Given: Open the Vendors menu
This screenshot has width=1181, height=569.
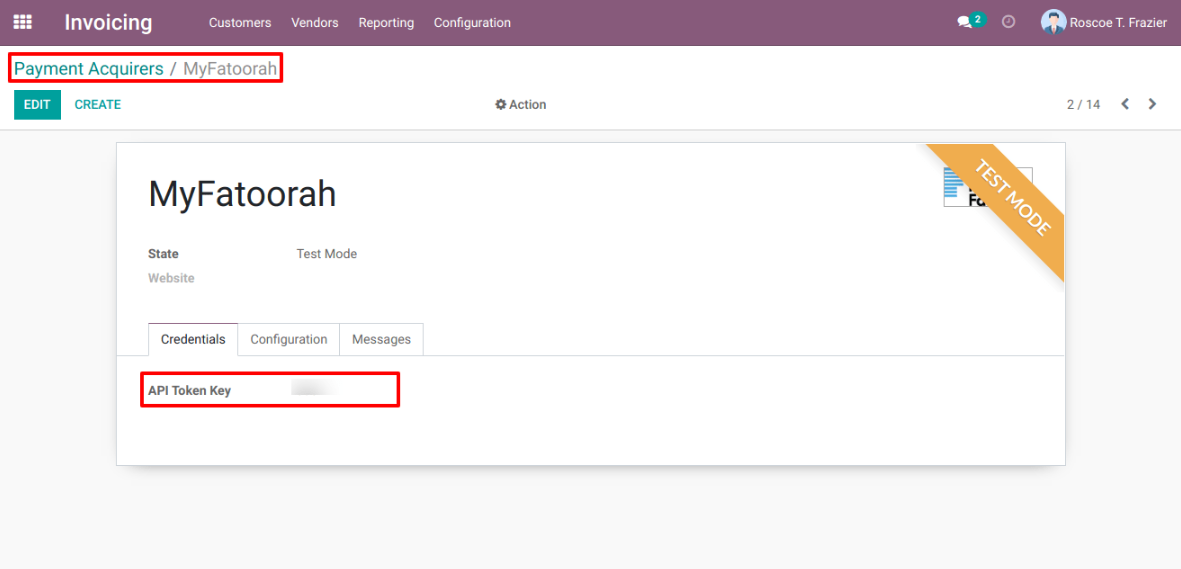Looking at the screenshot, I should (x=315, y=23).
